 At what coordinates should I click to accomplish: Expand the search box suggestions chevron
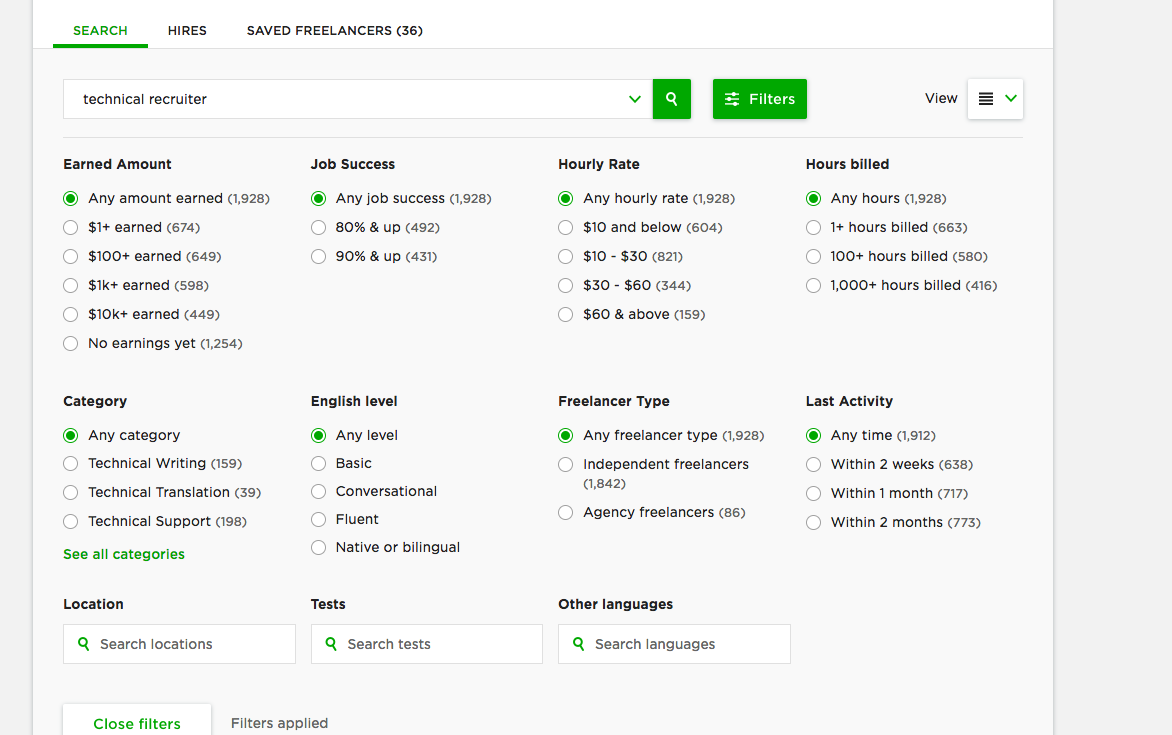pyautogui.click(x=634, y=99)
